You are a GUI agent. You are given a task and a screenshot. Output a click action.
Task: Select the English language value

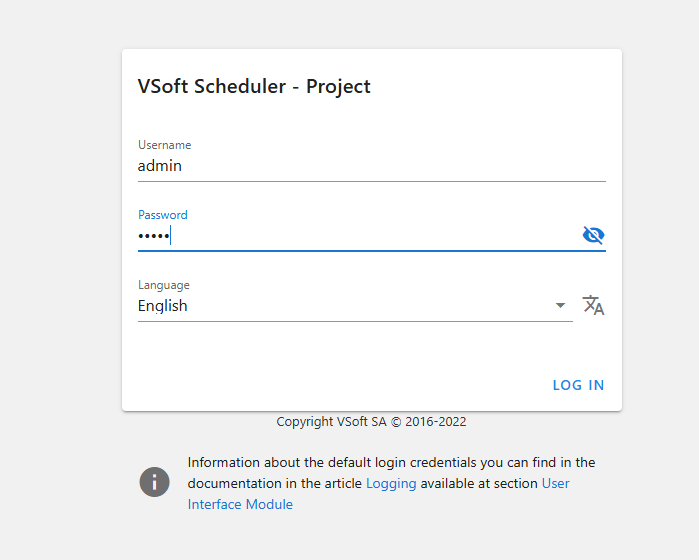(x=162, y=306)
